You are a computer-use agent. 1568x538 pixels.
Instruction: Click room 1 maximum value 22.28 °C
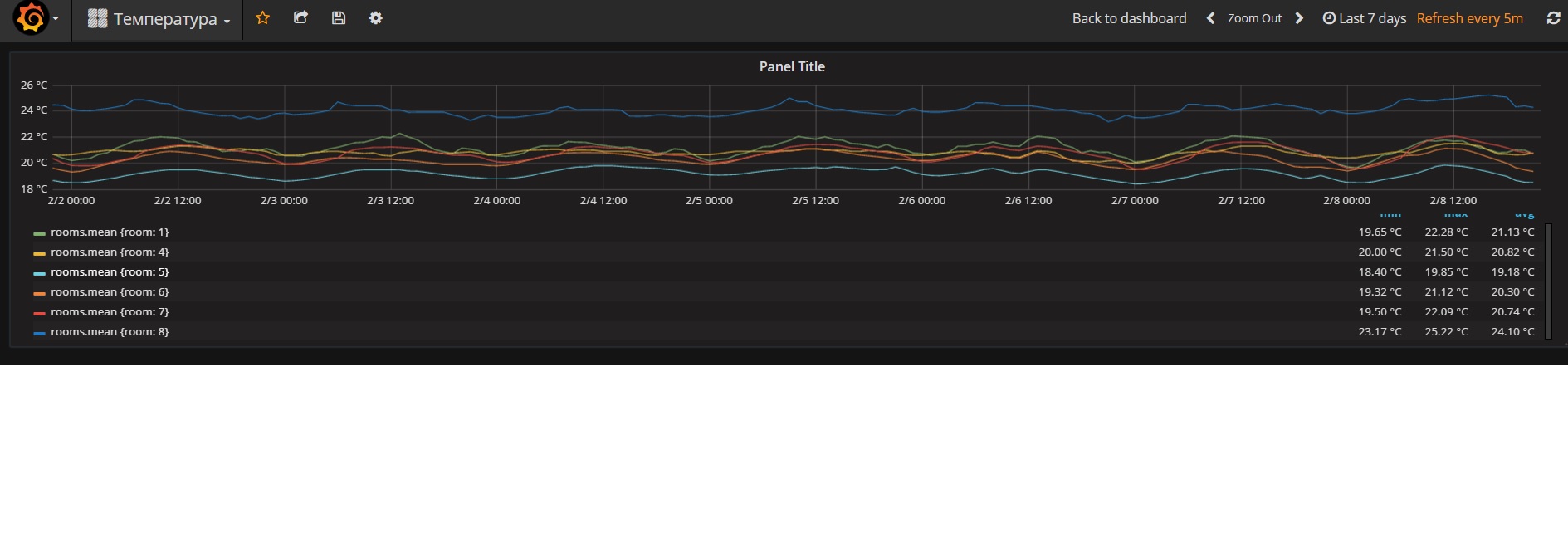click(1446, 232)
